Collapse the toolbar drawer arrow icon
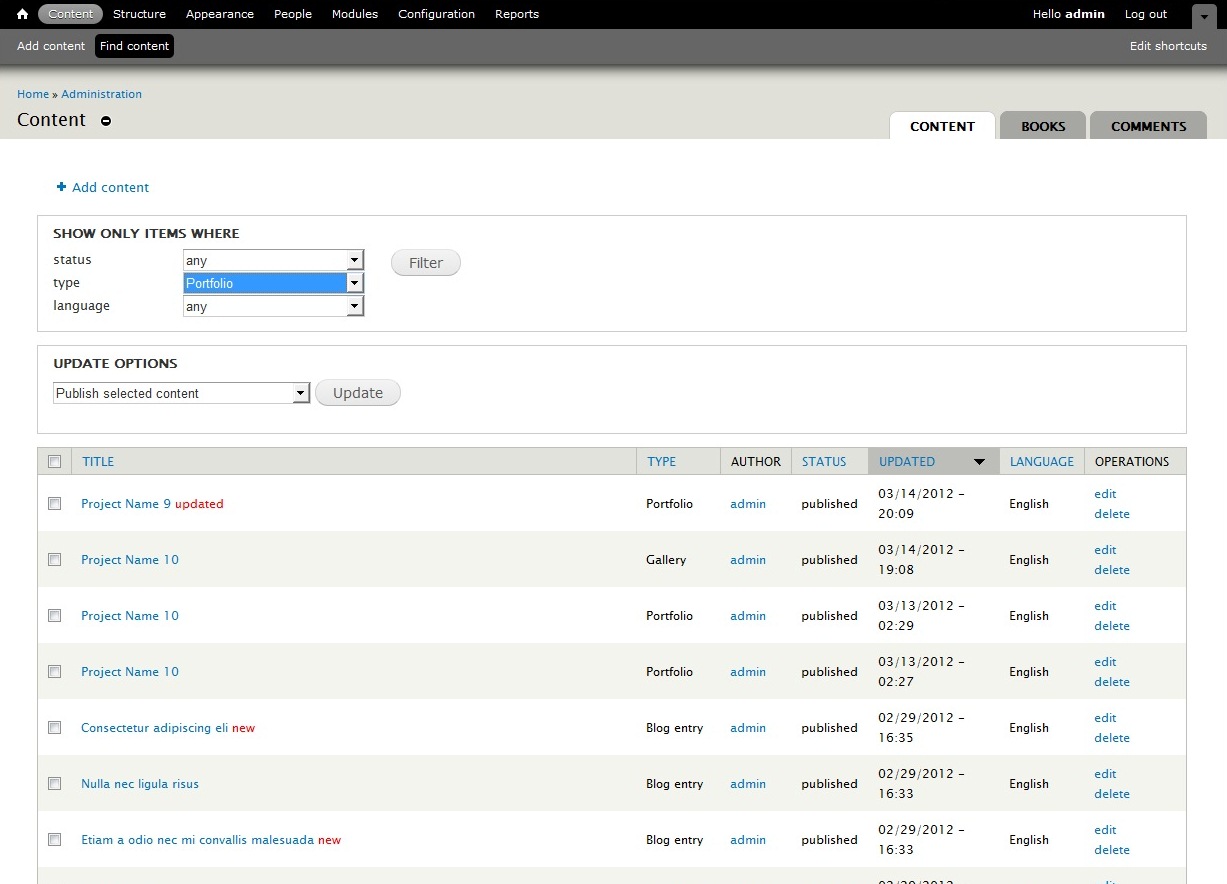 (x=1204, y=17)
